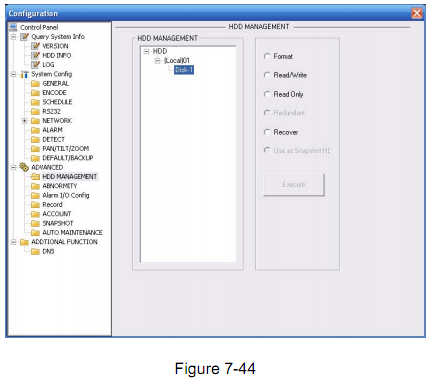Collapse the HDD root node
This screenshot has width=428, height=380.
point(146,51)
